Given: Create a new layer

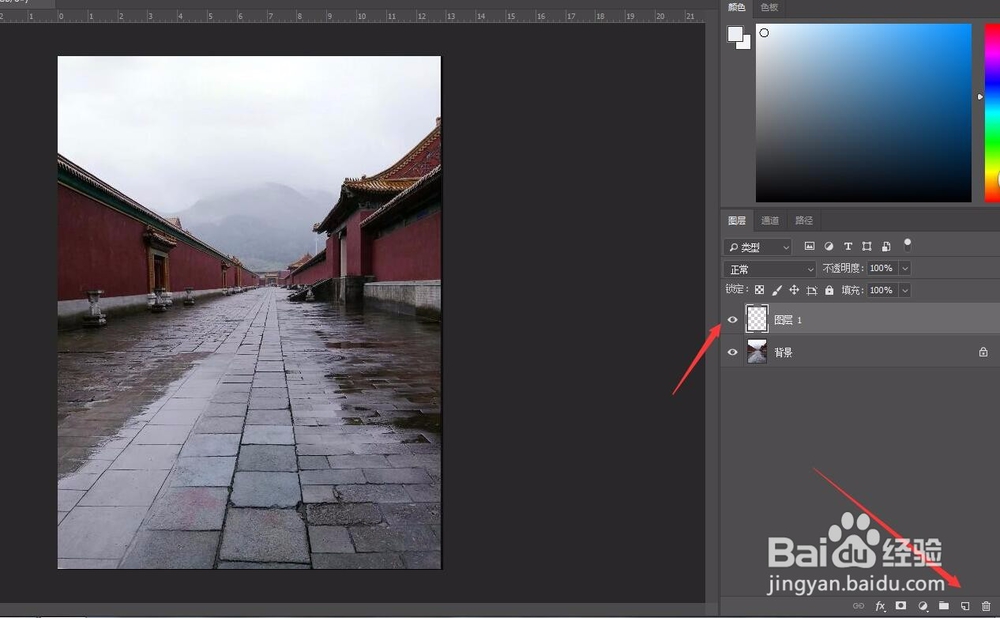Looking at the screenshot, I should coord(965,606).
